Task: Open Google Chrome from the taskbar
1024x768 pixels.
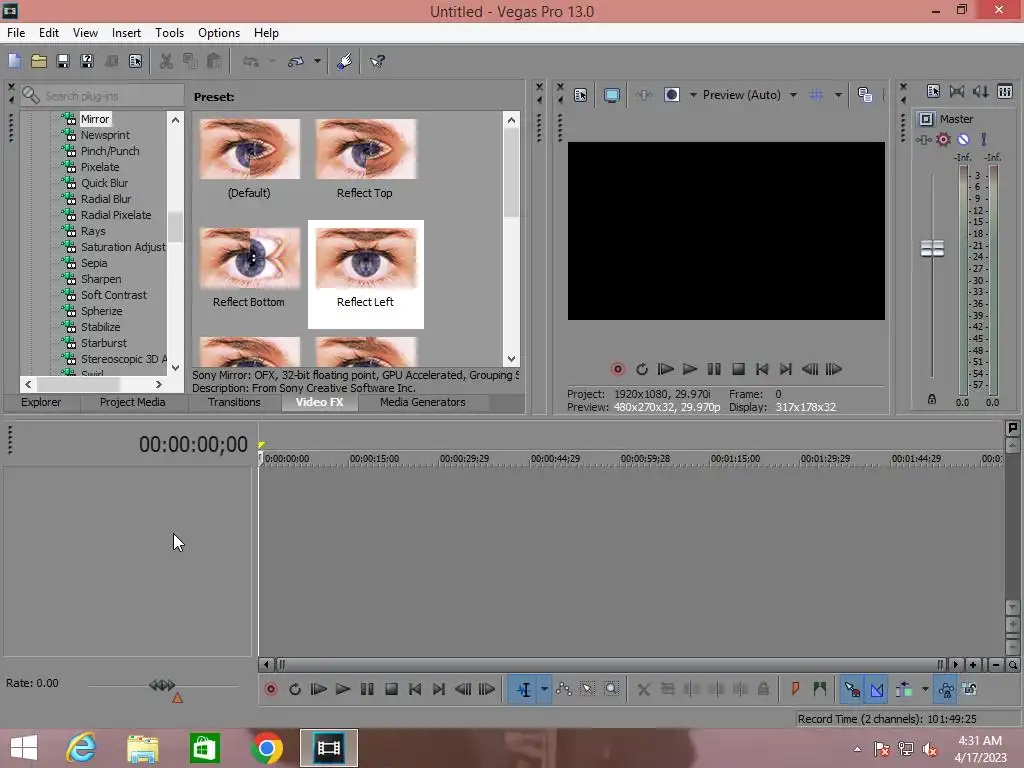Action: tap(266, 748)
